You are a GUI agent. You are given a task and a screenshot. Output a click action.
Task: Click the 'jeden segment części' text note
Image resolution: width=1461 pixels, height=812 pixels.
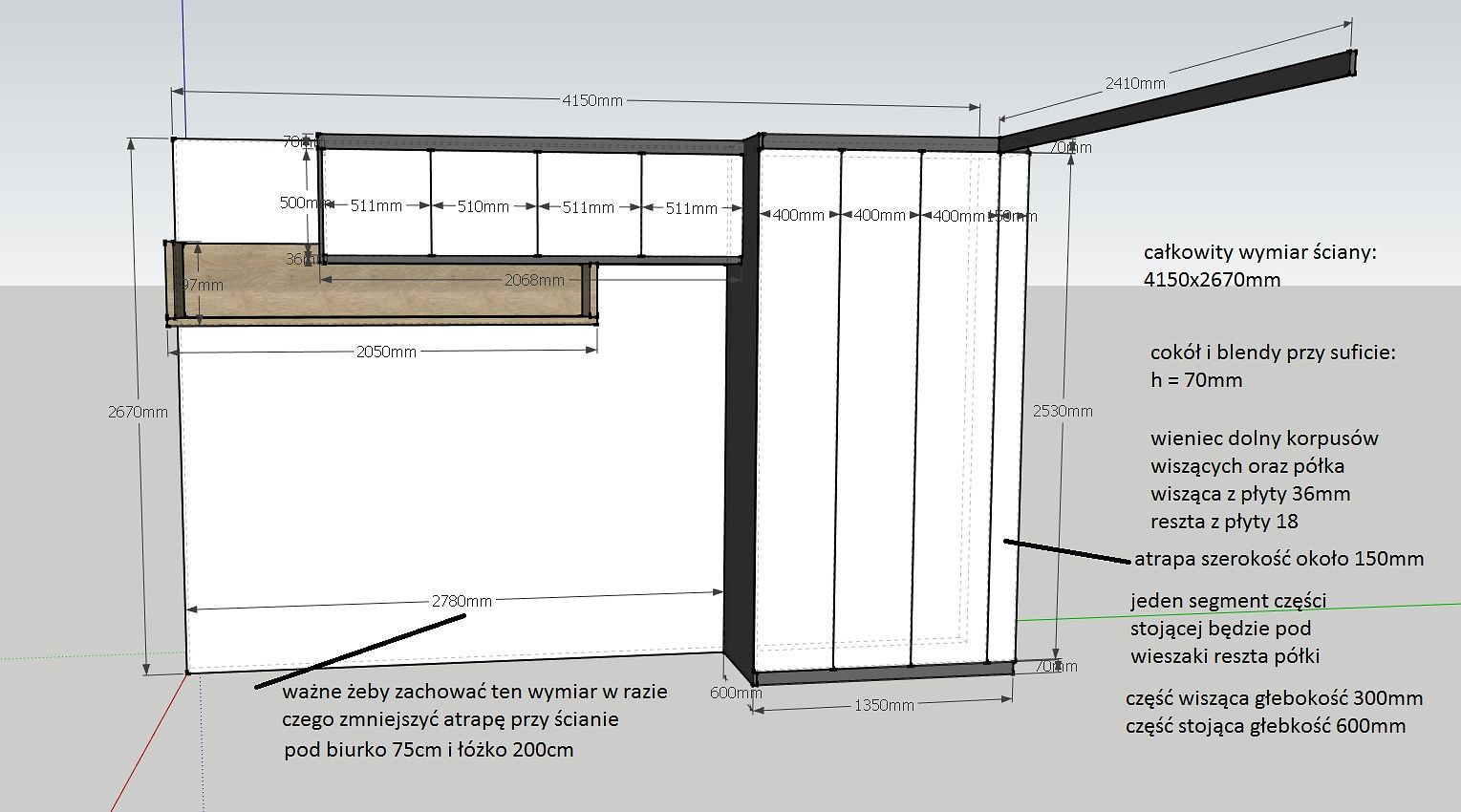coord(1228,601)
